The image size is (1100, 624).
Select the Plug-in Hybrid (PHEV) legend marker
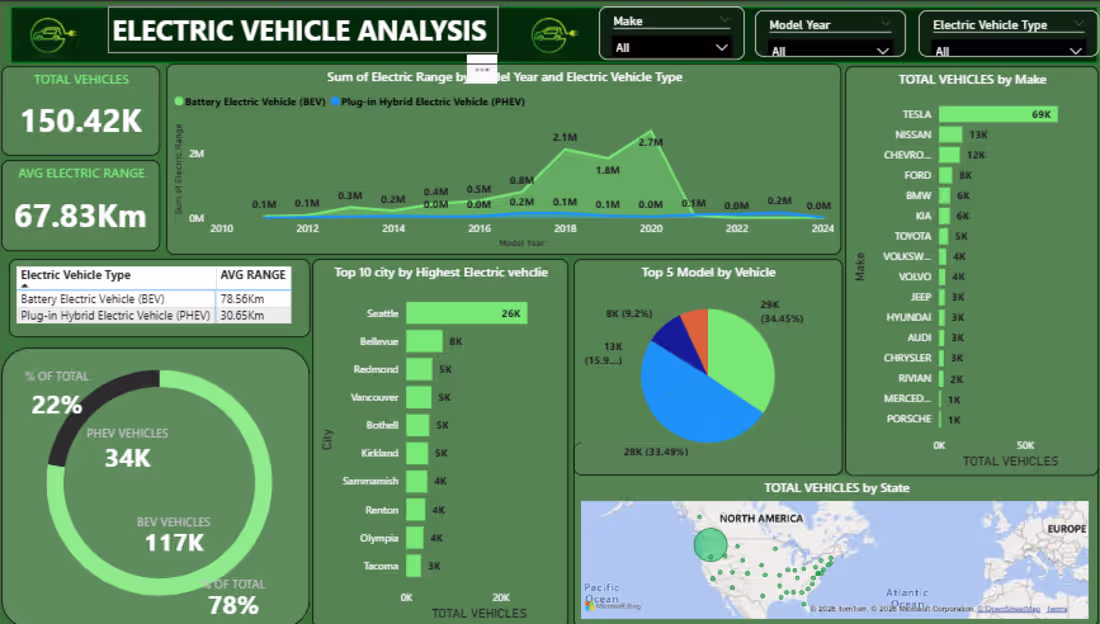[x=335, y=101]
